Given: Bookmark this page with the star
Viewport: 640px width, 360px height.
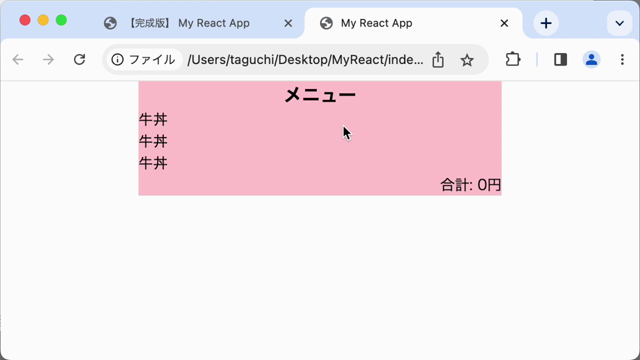Looking at the screenshot, I should 467,60.
